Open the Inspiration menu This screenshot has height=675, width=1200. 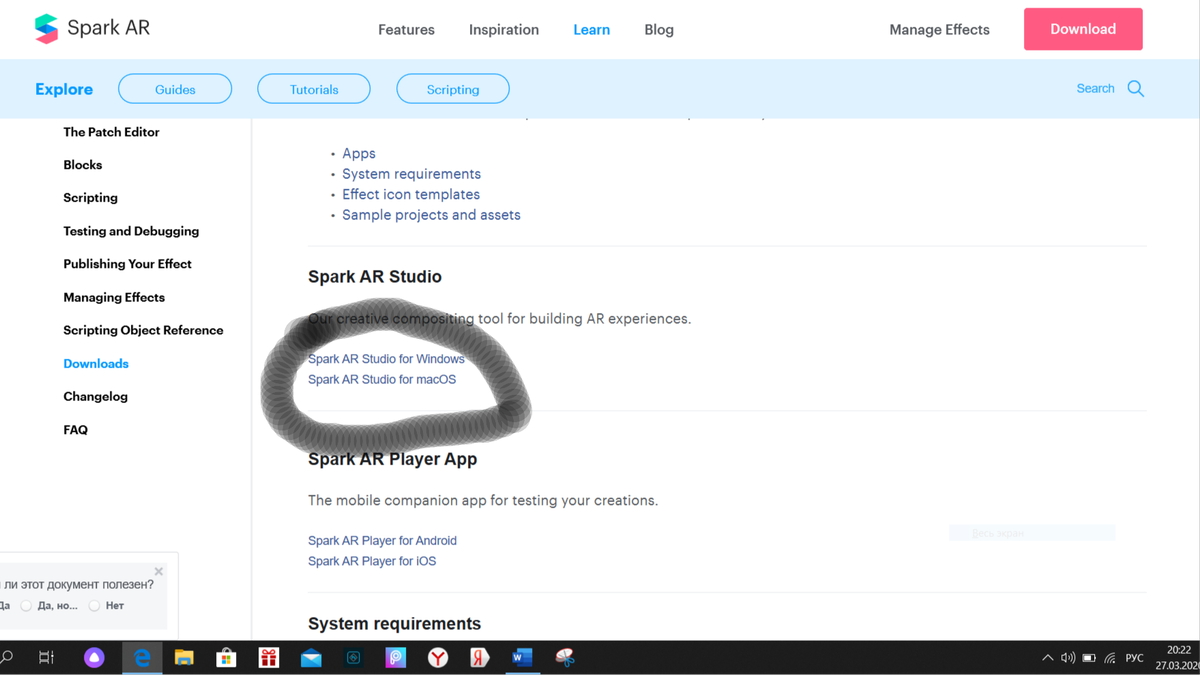504,30
